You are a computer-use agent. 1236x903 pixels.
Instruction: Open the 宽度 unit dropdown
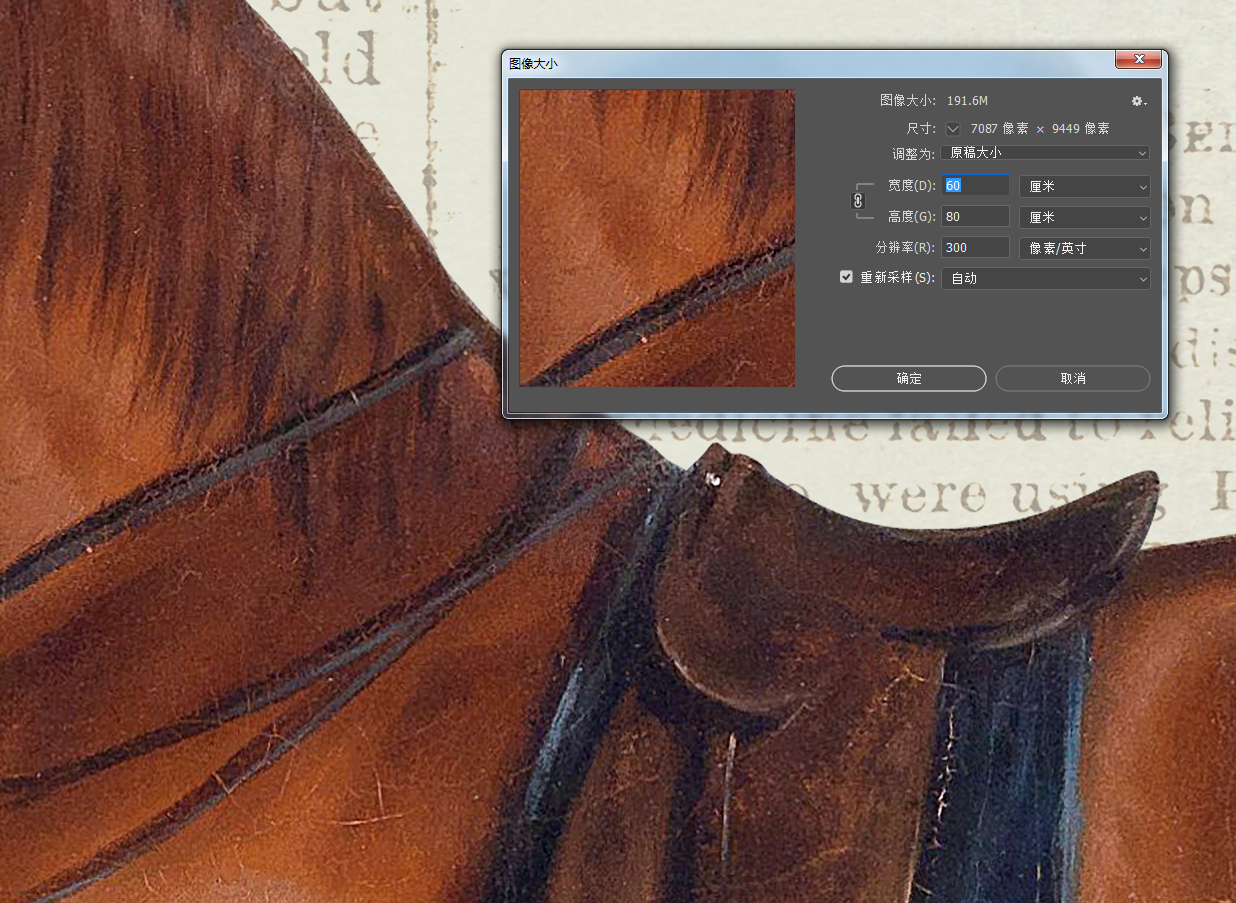coord(1084,186)
